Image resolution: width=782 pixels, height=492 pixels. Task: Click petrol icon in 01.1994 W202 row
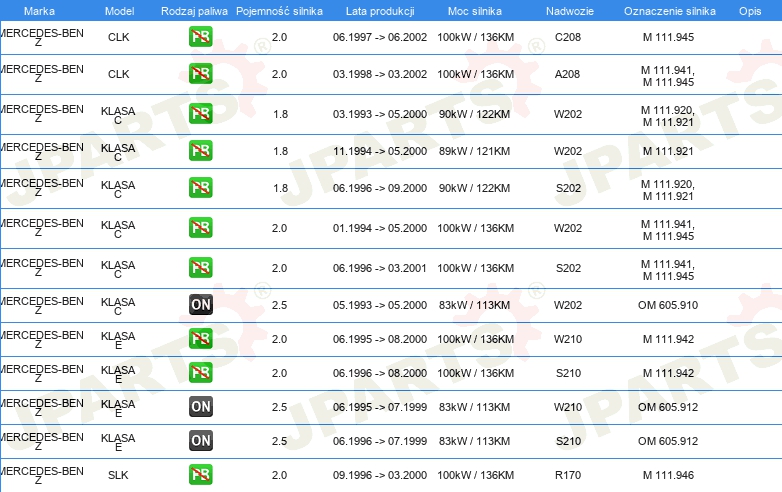[x=200, y=227]
